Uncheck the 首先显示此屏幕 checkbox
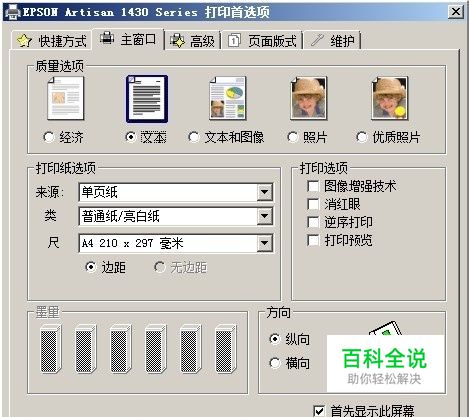Screen dimensions: 469x417 (x=319, y=411)
